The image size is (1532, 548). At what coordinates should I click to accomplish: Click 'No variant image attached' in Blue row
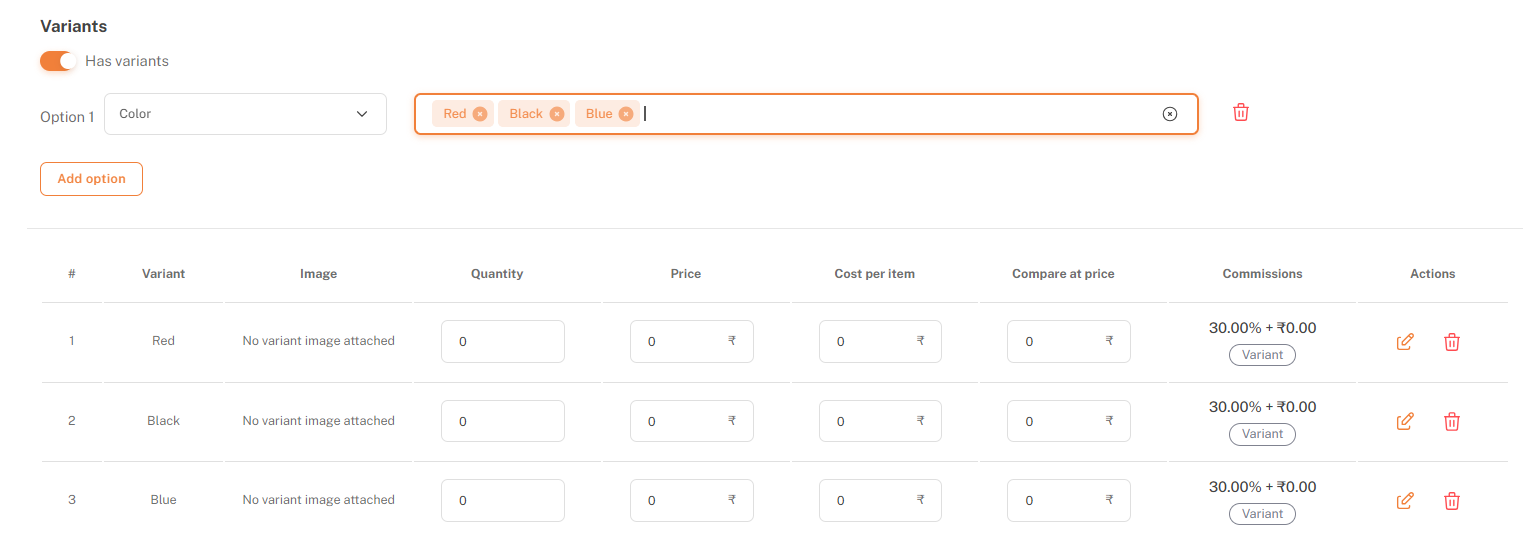(319, 500)
